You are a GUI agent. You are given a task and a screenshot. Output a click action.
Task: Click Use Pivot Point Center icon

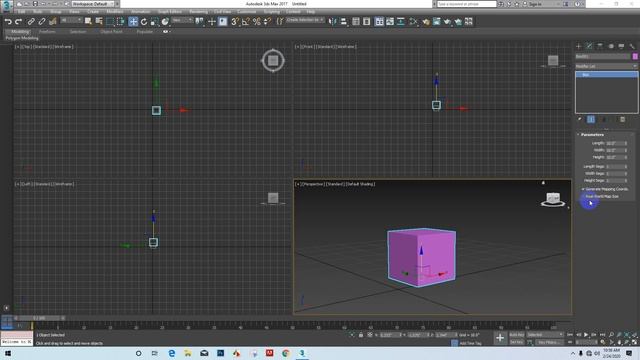coord(200,22)
